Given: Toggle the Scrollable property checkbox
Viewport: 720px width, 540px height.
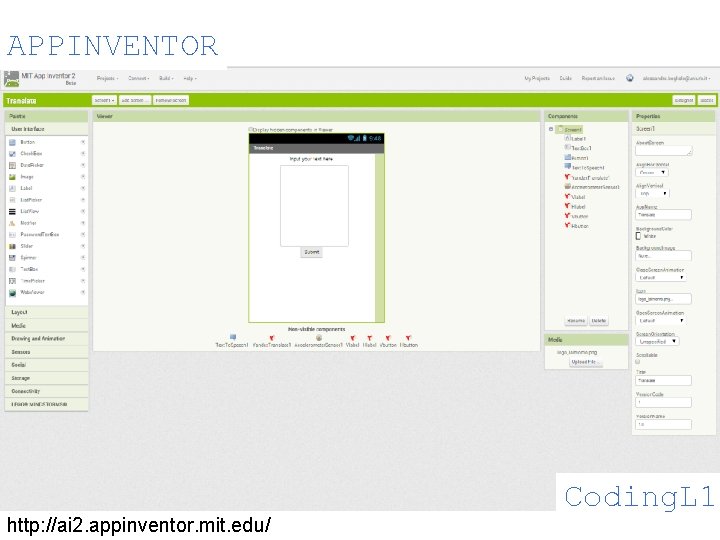Looking at the screenshot, I should coord(638,362).
